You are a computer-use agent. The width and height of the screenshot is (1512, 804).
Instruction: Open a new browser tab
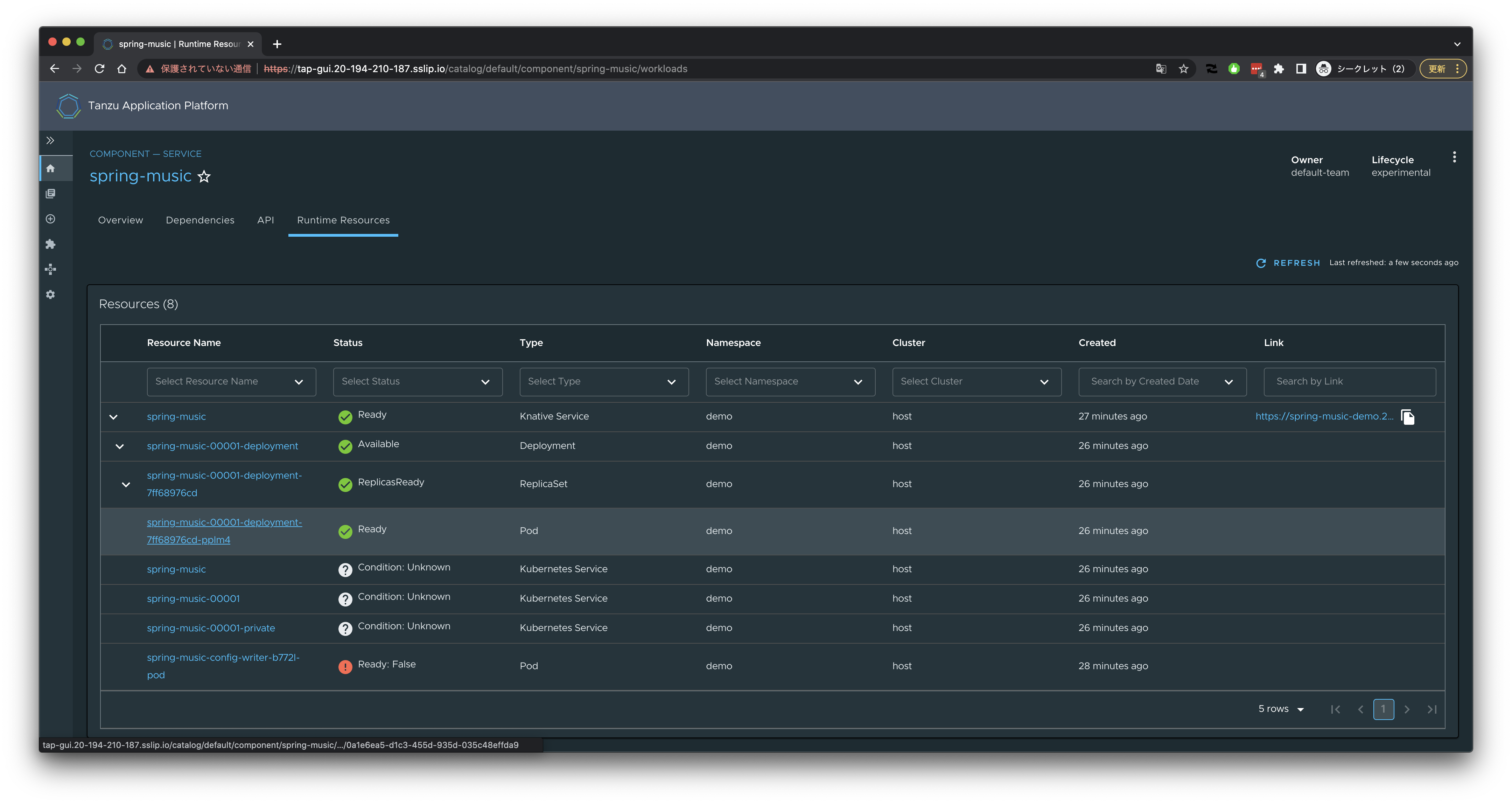tap(277, 44)
